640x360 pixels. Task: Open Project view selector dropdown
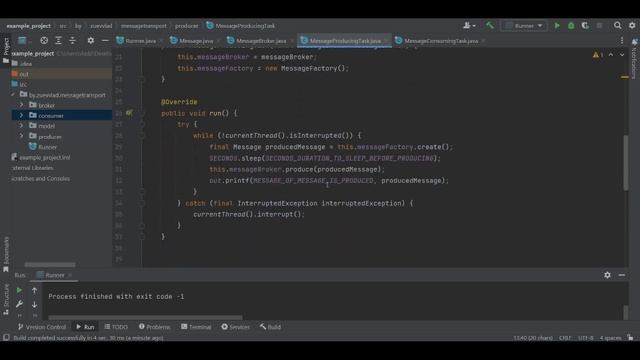[24, 40]
